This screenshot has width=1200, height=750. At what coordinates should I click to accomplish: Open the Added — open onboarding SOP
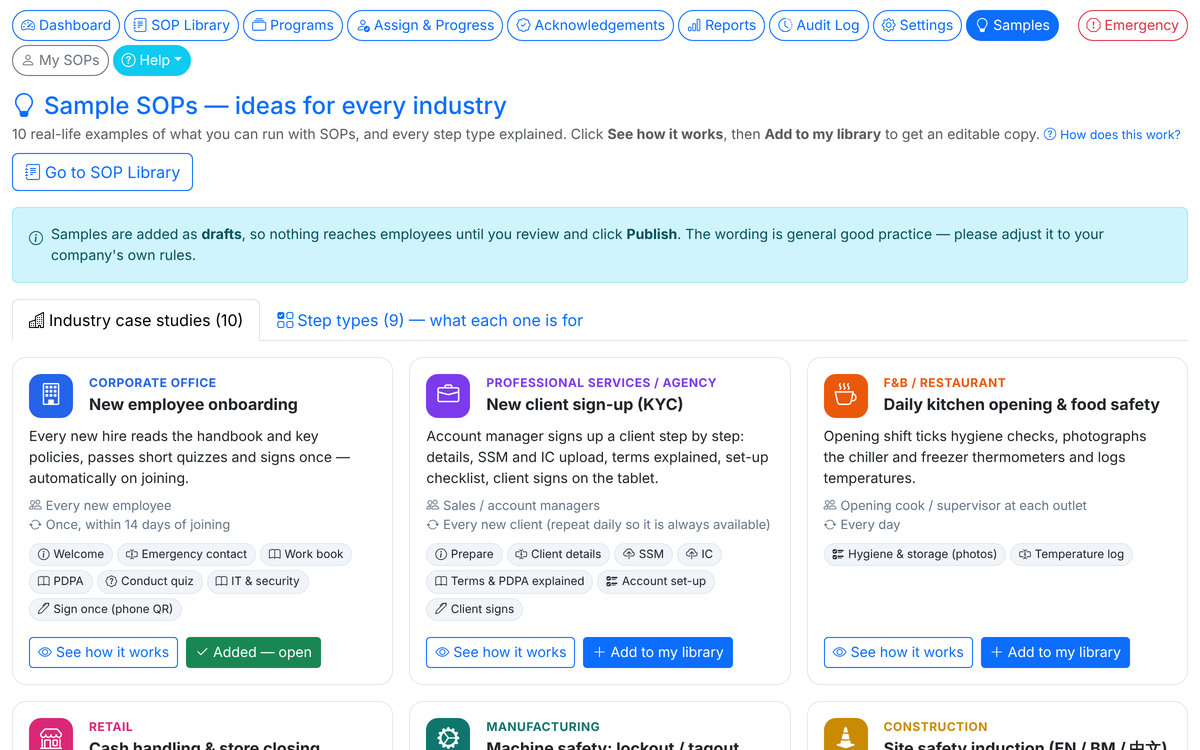tap(253, 652)
